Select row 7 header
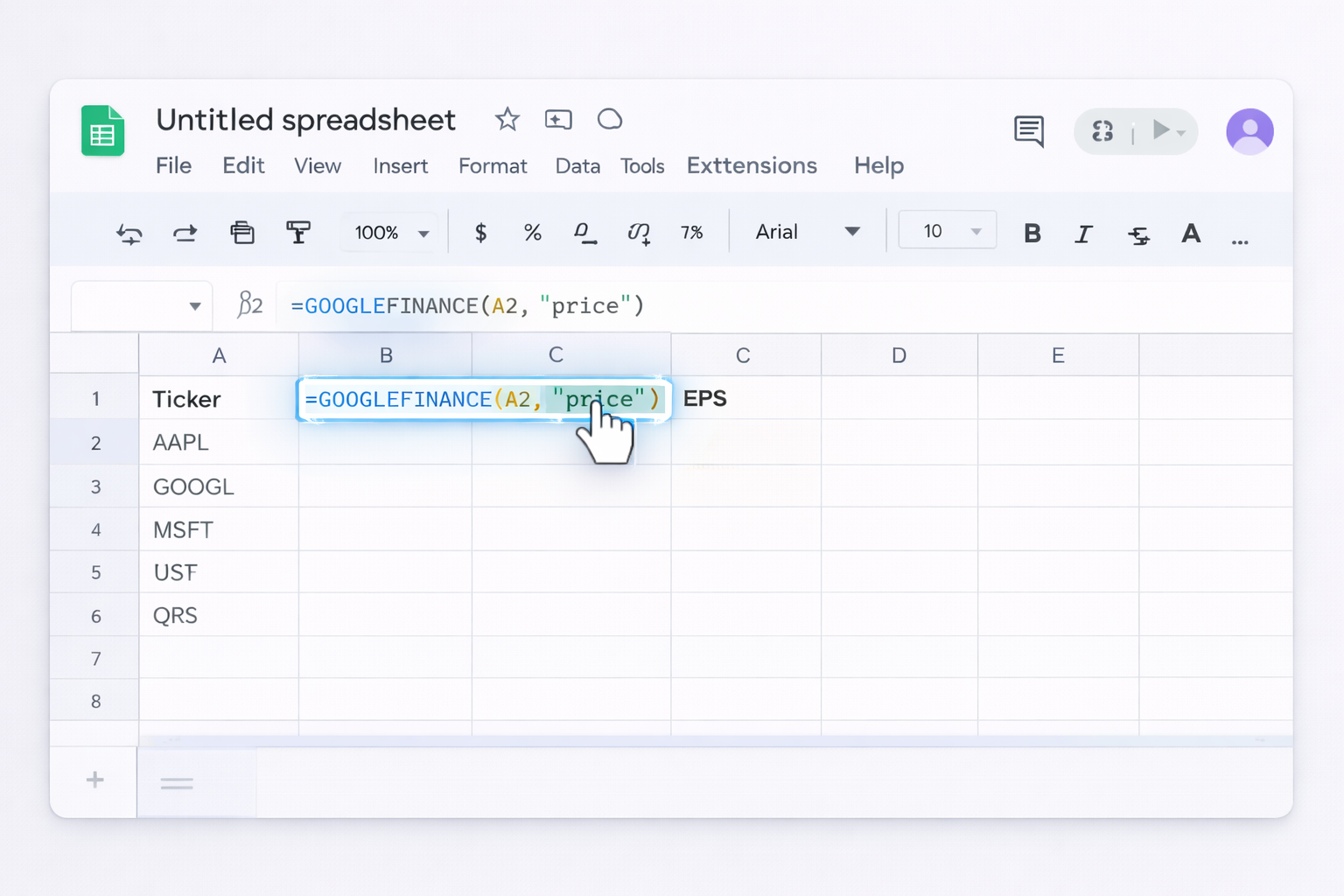 click(95, 658)
